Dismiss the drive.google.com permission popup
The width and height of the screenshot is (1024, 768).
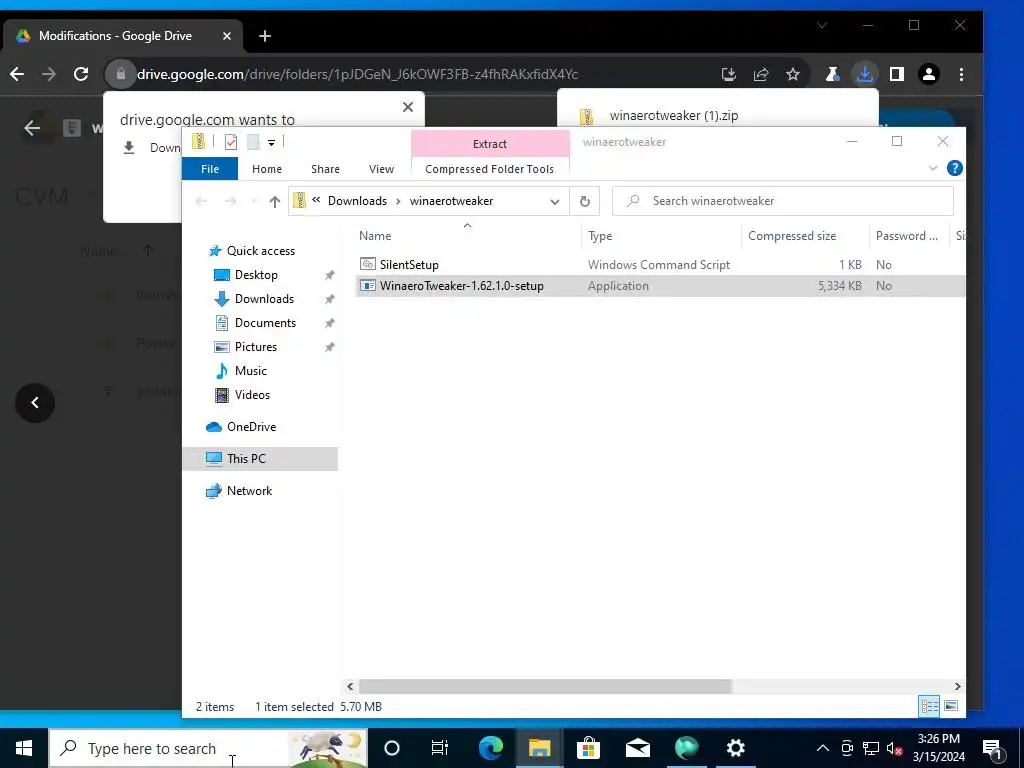(x=408, y=106)
